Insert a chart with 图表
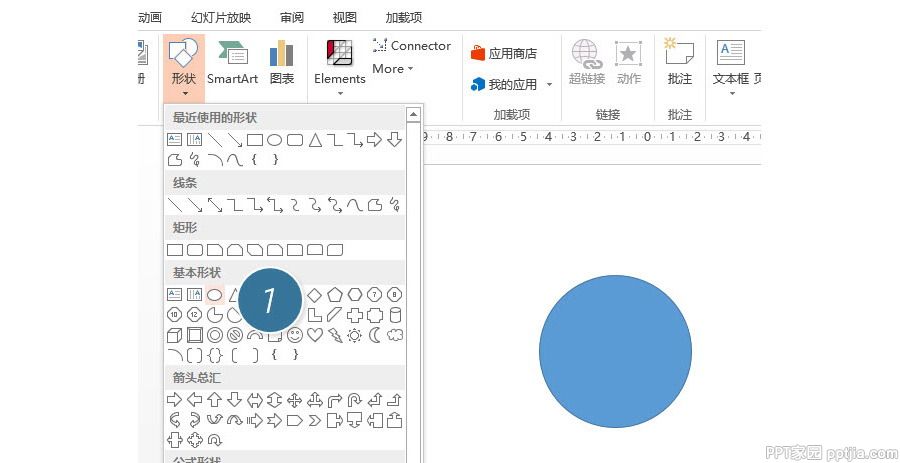The height and width of the screenshot is (463, 900). point(282,63)
